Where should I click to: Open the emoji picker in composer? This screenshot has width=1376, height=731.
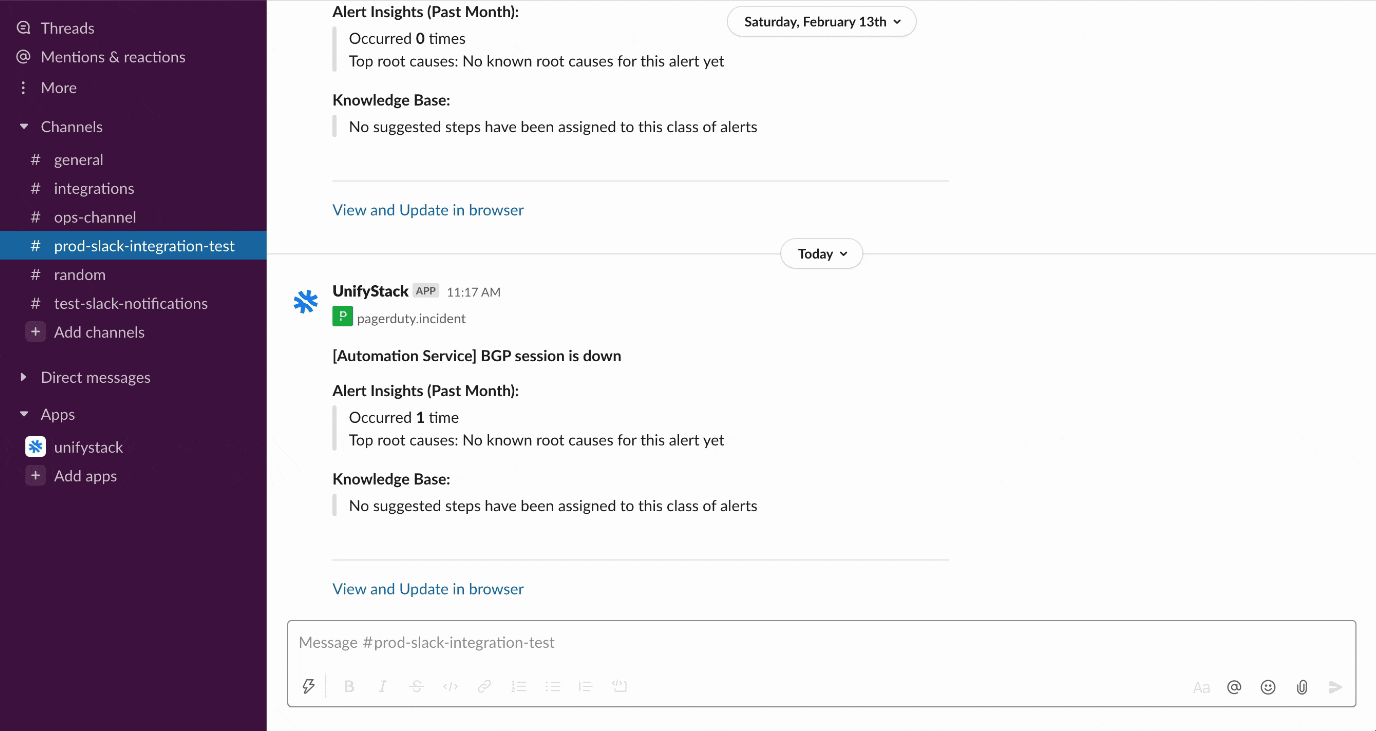pyautogui.click(x=1268, y=687)
